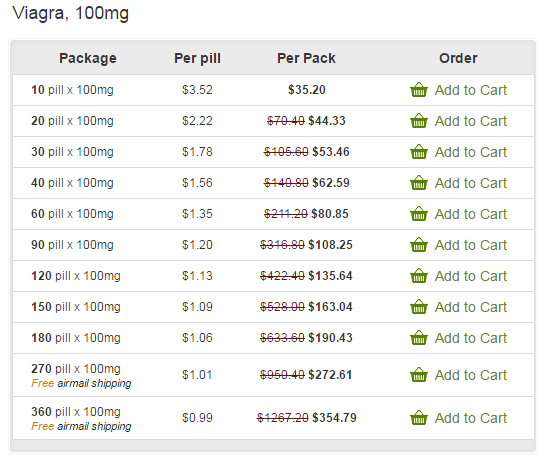Screen dimensions: 552x462
Task: Click the basket icon in the $62.59 row
Action: click(419, 182)
